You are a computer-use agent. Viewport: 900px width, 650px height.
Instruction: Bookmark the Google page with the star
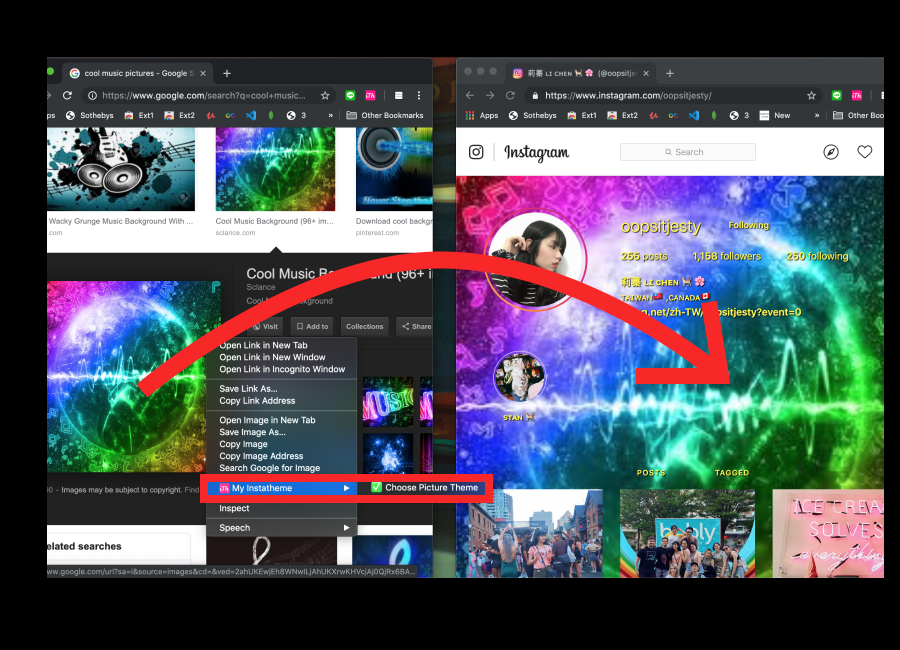325,95
